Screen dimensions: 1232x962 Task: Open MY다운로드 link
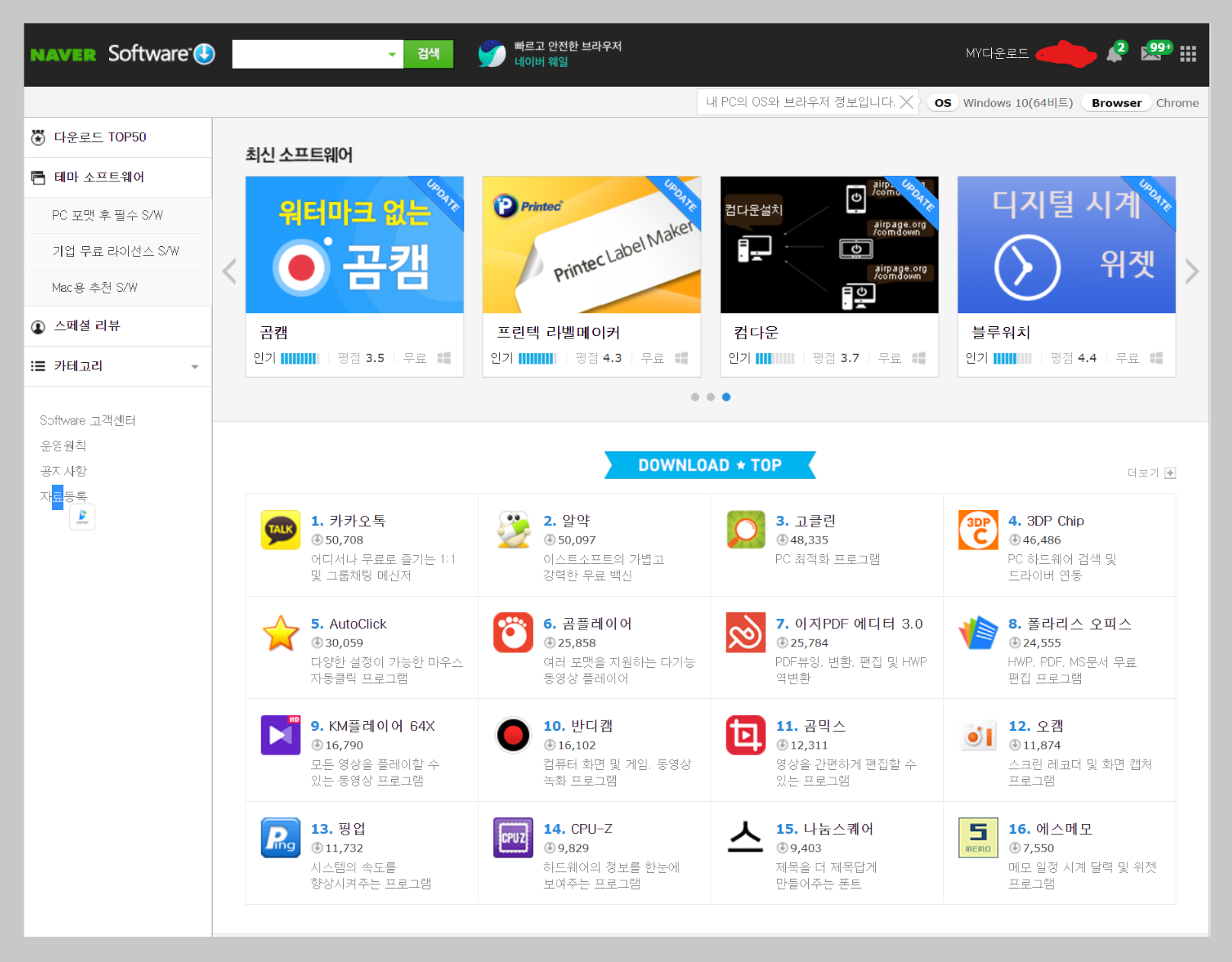(x=997, y=53)
